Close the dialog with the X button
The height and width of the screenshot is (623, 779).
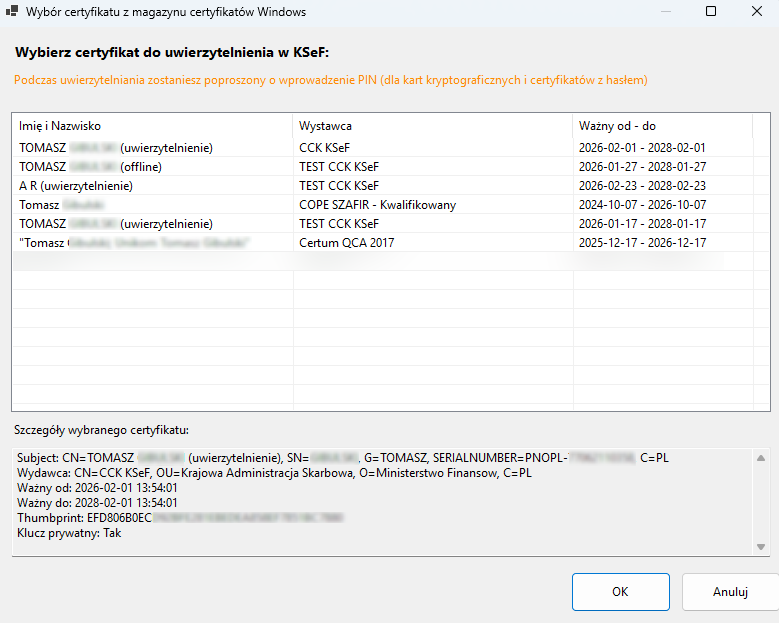(757, 12)
